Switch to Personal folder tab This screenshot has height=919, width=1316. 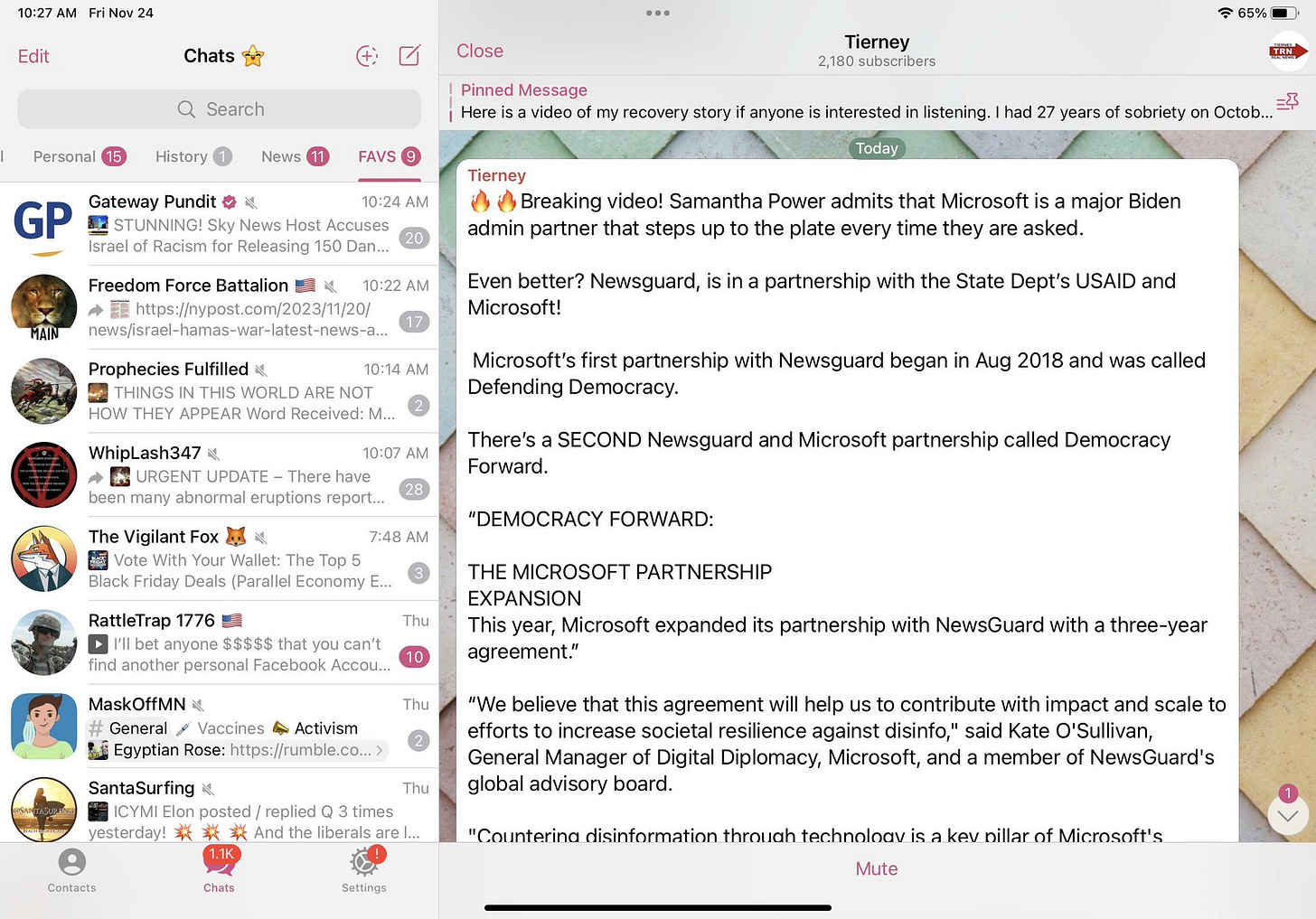pyautogui.click(x=79, y=156)
